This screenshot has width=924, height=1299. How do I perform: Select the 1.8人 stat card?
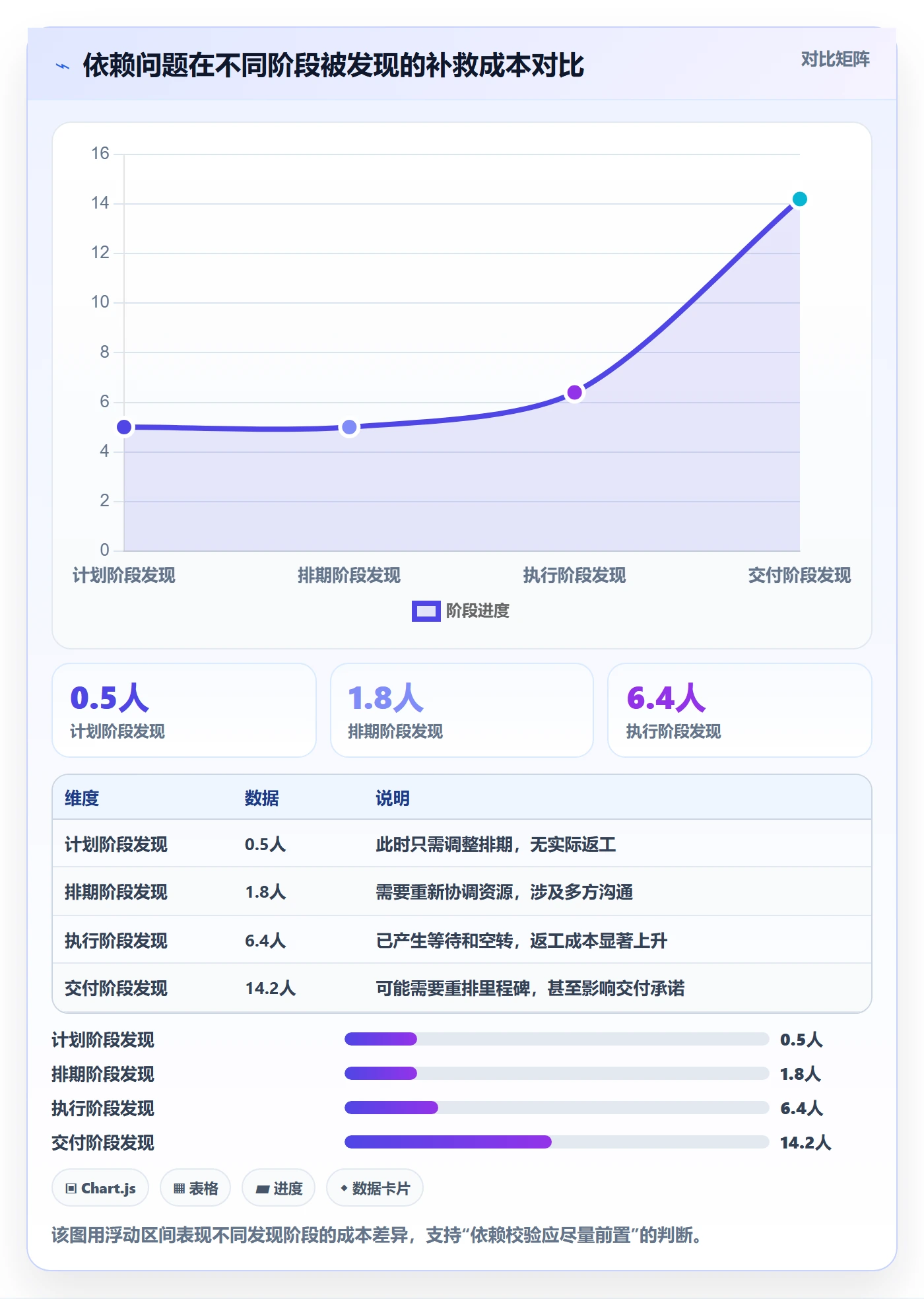pyautogui.click(x=462, y=710)
